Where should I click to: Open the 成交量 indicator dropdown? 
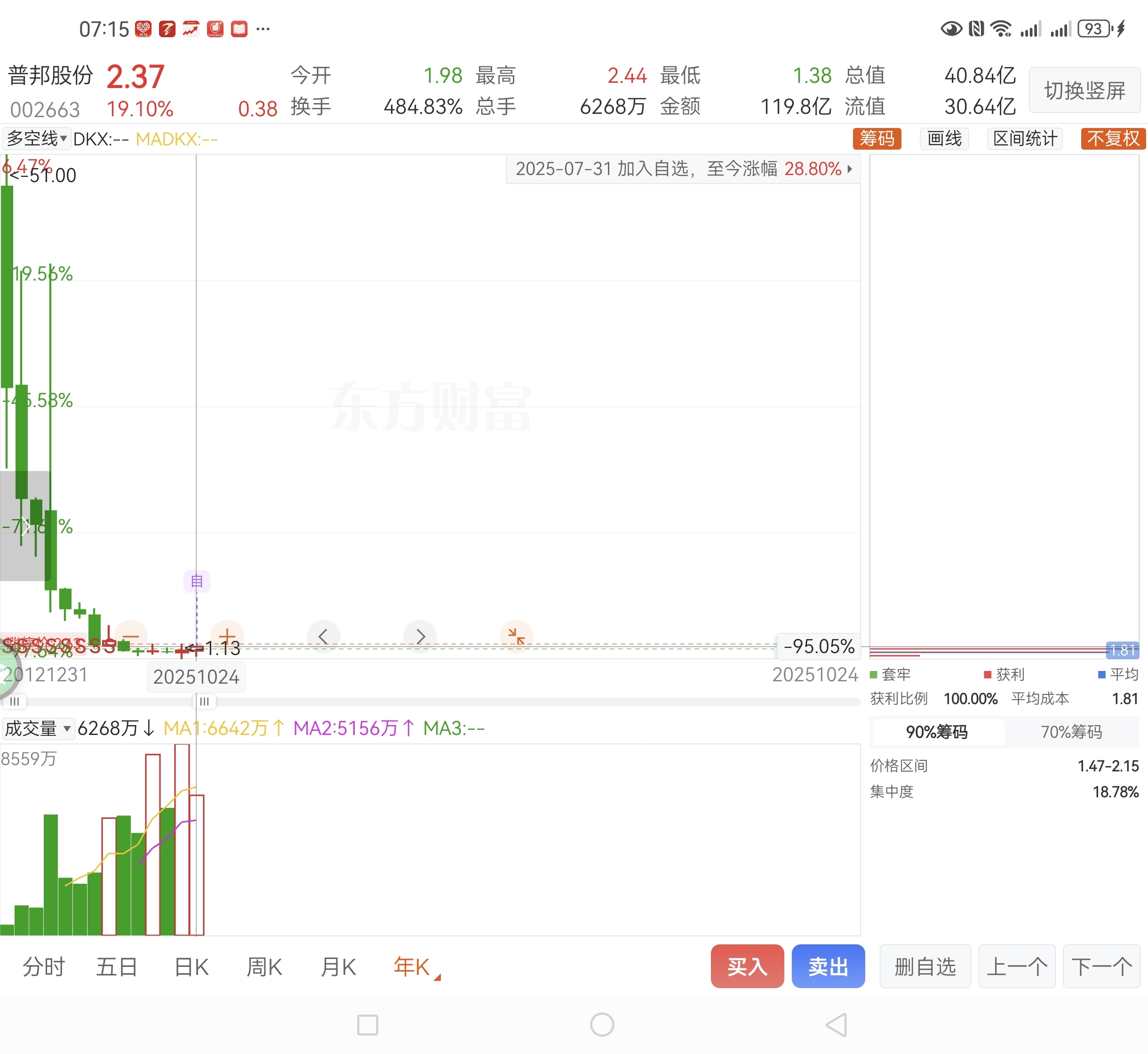pyautogui.click(x=38, y=728)
